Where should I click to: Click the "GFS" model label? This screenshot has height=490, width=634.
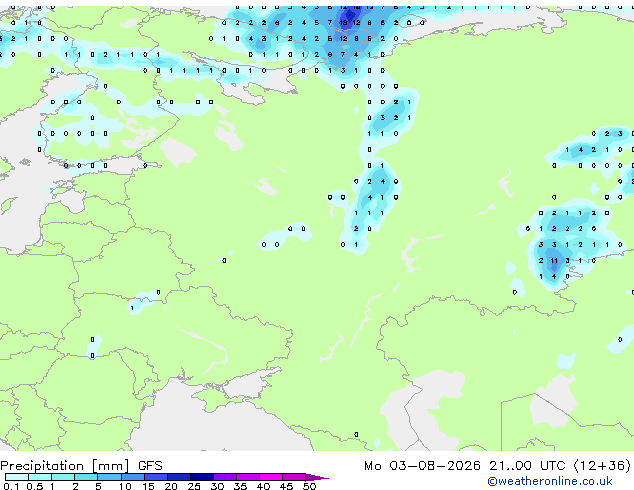[x=150, y=466]
